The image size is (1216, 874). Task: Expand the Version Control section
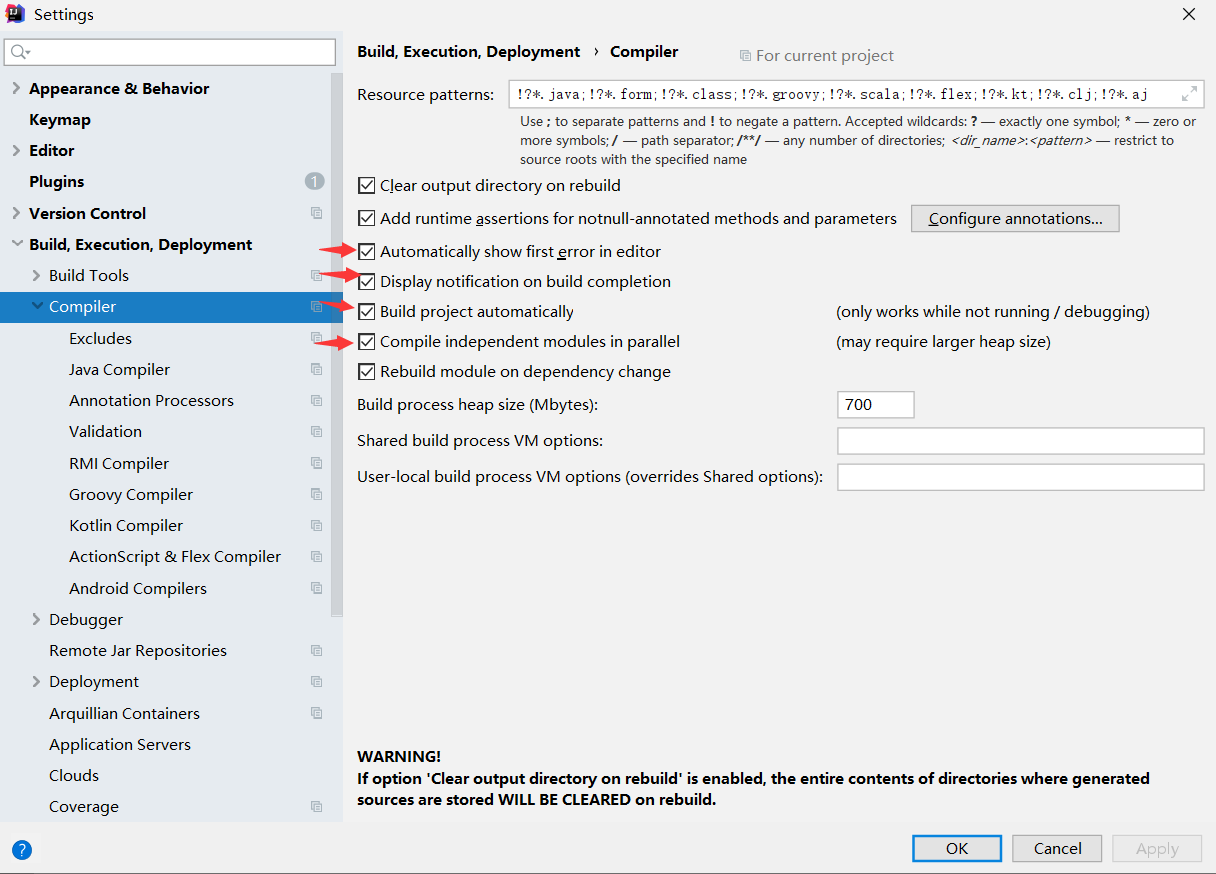pyautogui.click(x=16, y=213)
